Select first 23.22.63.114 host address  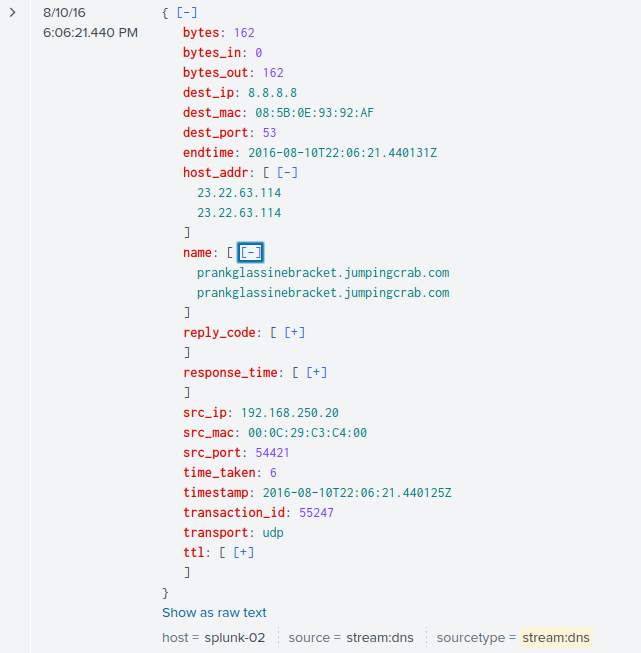[x=239, y=192]
